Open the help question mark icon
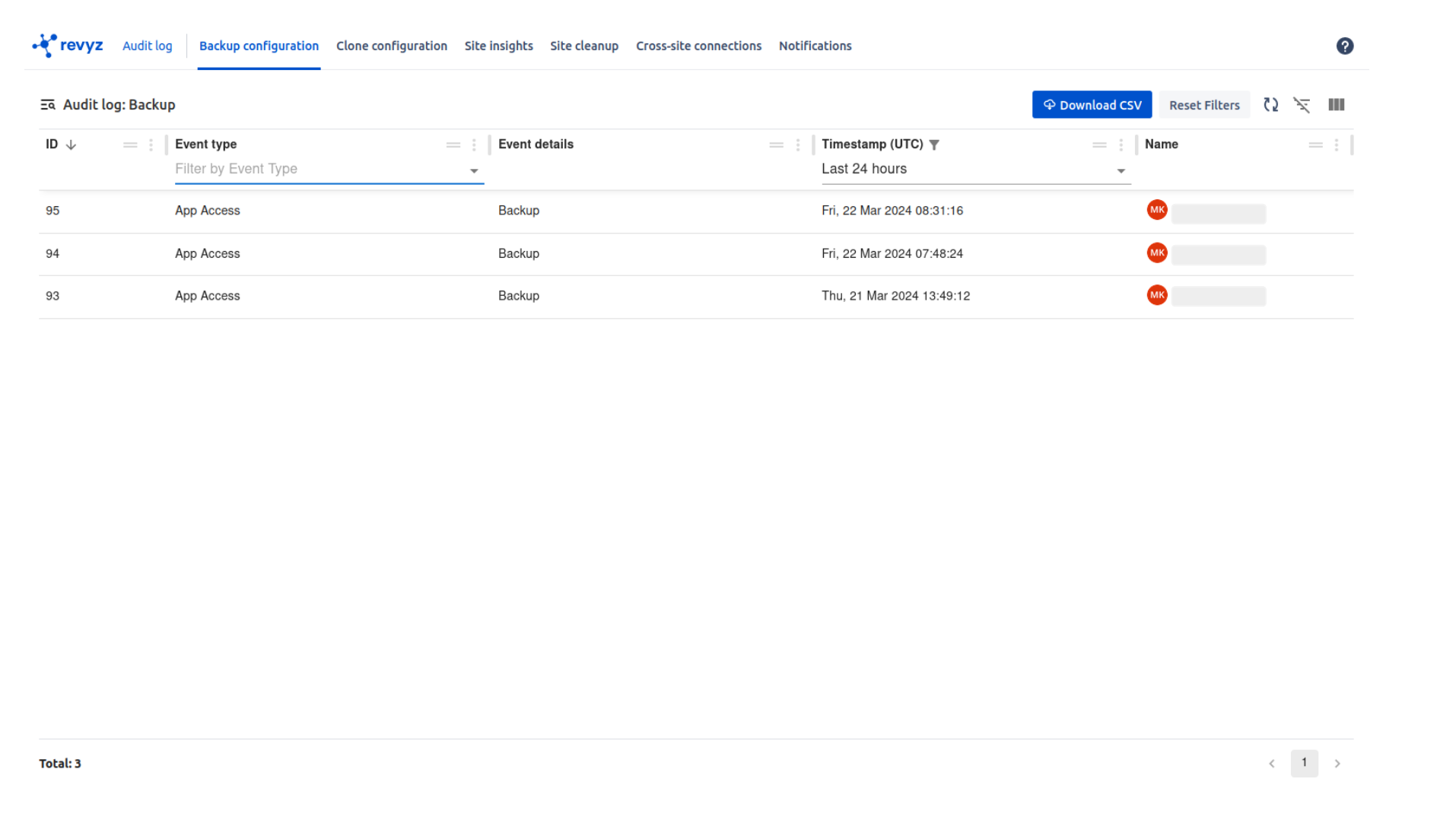 [x=1344, y=46]
